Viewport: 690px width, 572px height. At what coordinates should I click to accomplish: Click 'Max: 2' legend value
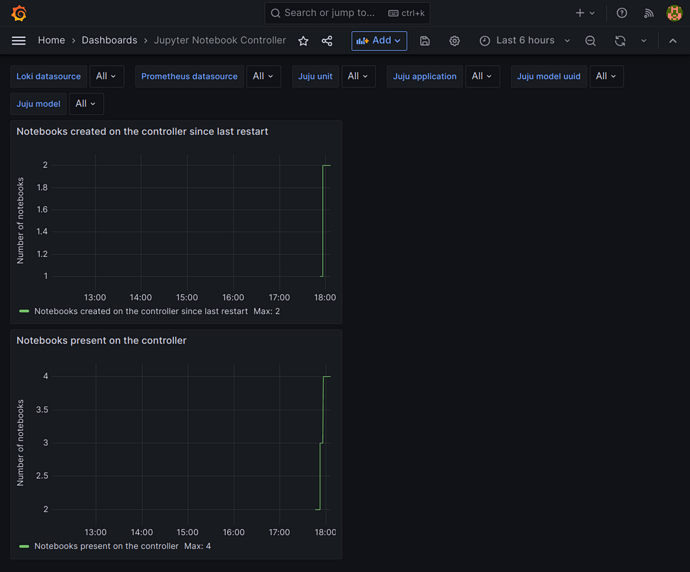tap(267, 311)
